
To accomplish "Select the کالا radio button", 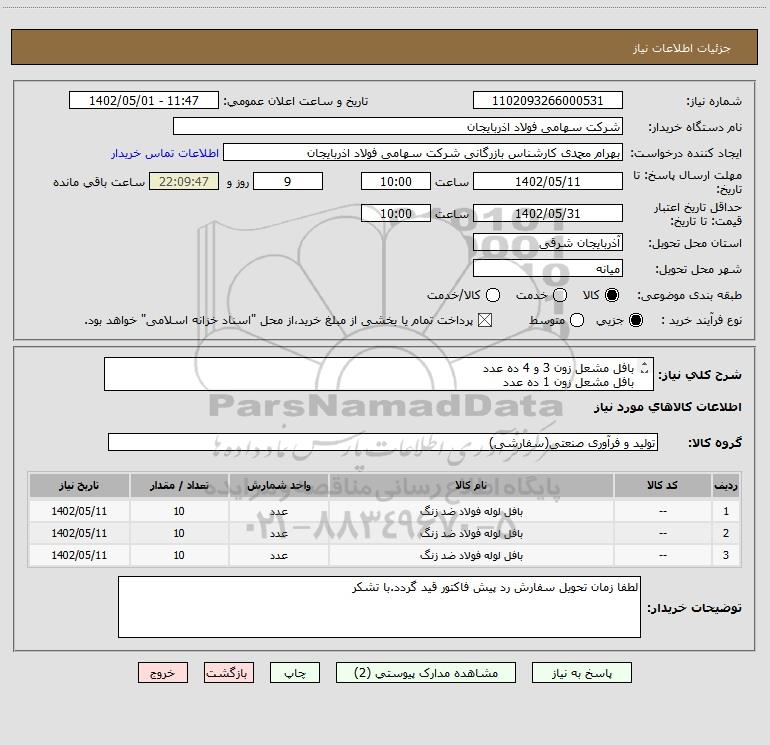I will pos(612,295).
